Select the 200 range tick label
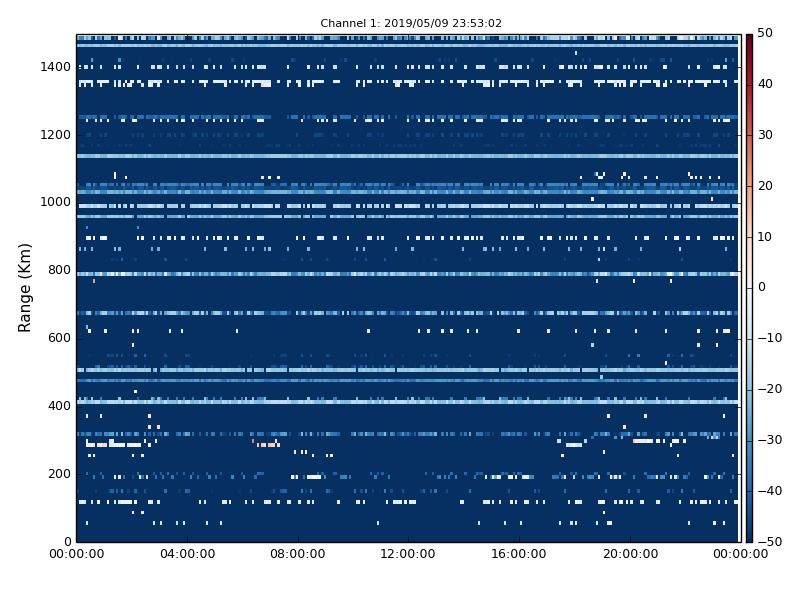 pyautogui.click(x=59, y=473)
